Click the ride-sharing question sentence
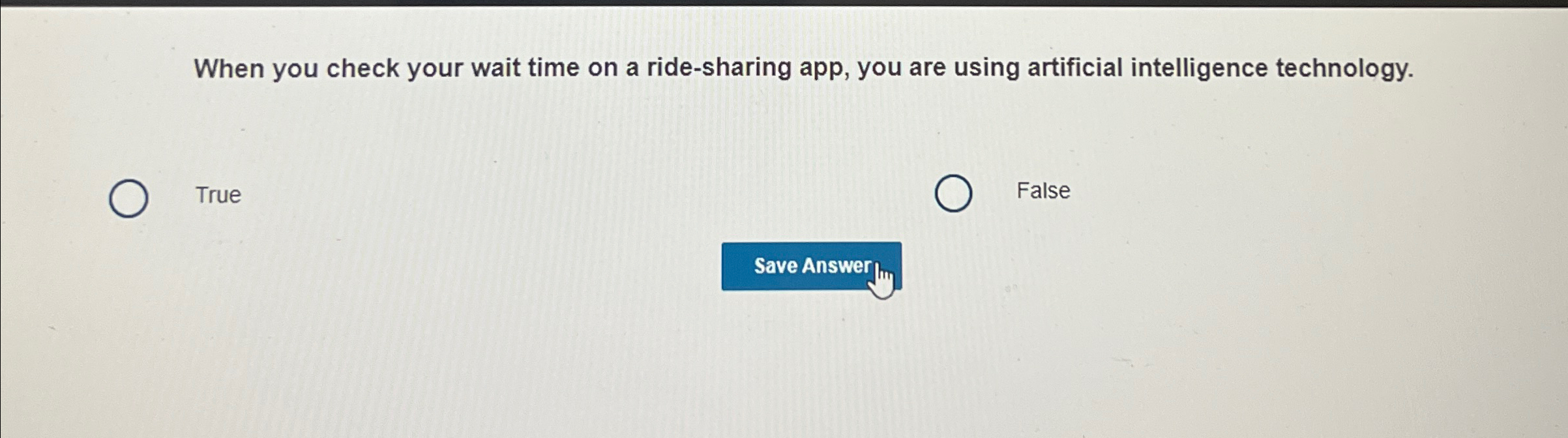Viewport: 1568px width, 438px height. click(x=803, y=68)
